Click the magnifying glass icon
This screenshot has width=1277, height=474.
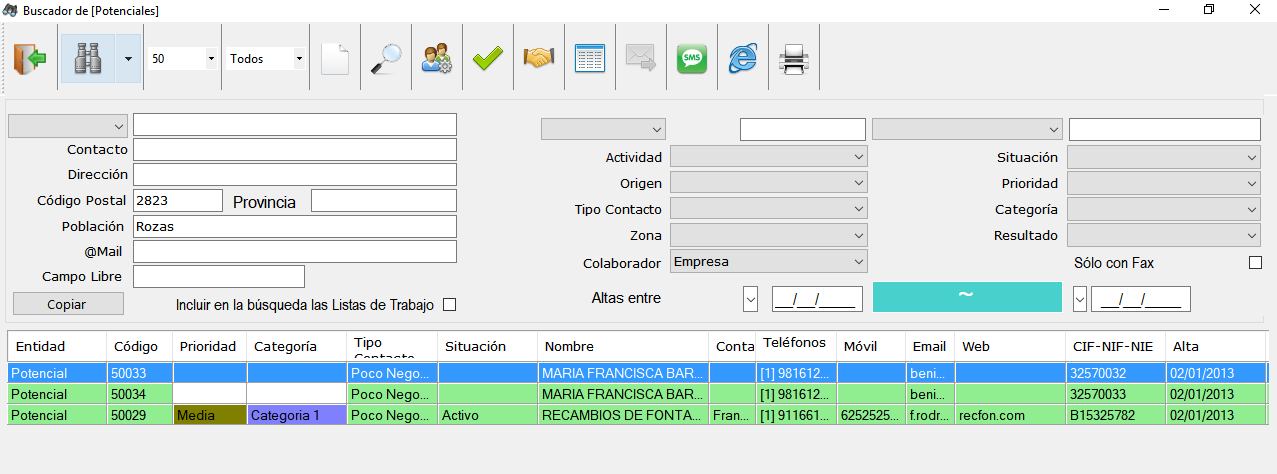click(x=385, y=59)
